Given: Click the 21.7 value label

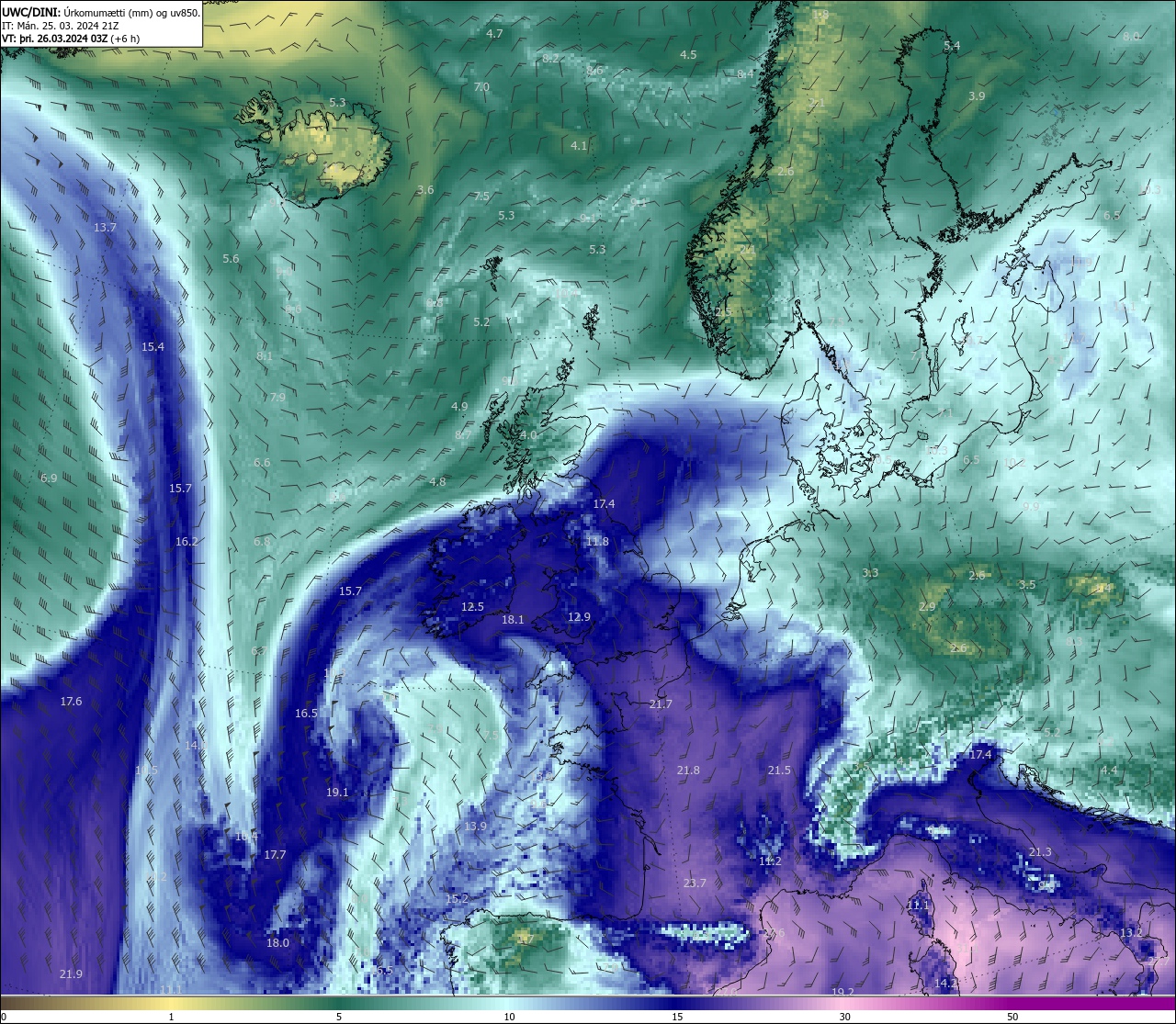Looking at the screenshot, I should coord(661,703).
